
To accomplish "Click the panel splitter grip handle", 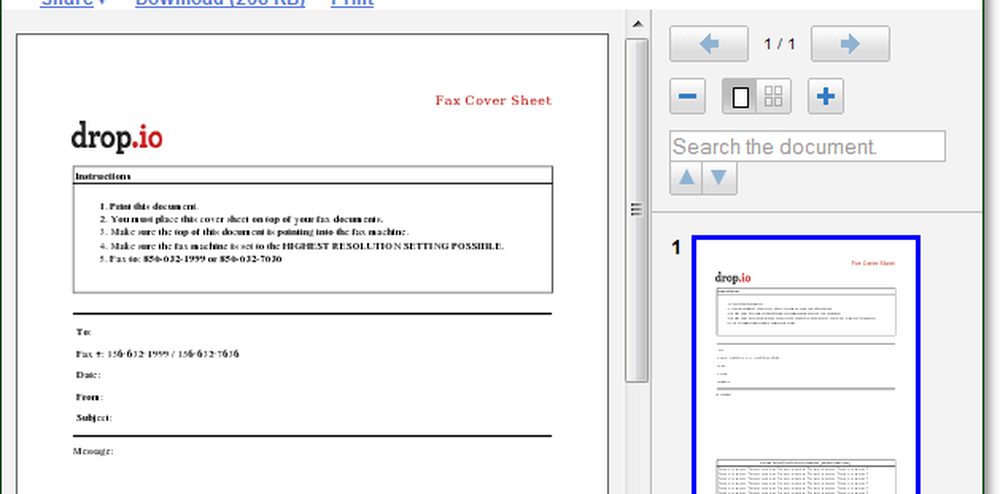I will [x=634, y=209].
